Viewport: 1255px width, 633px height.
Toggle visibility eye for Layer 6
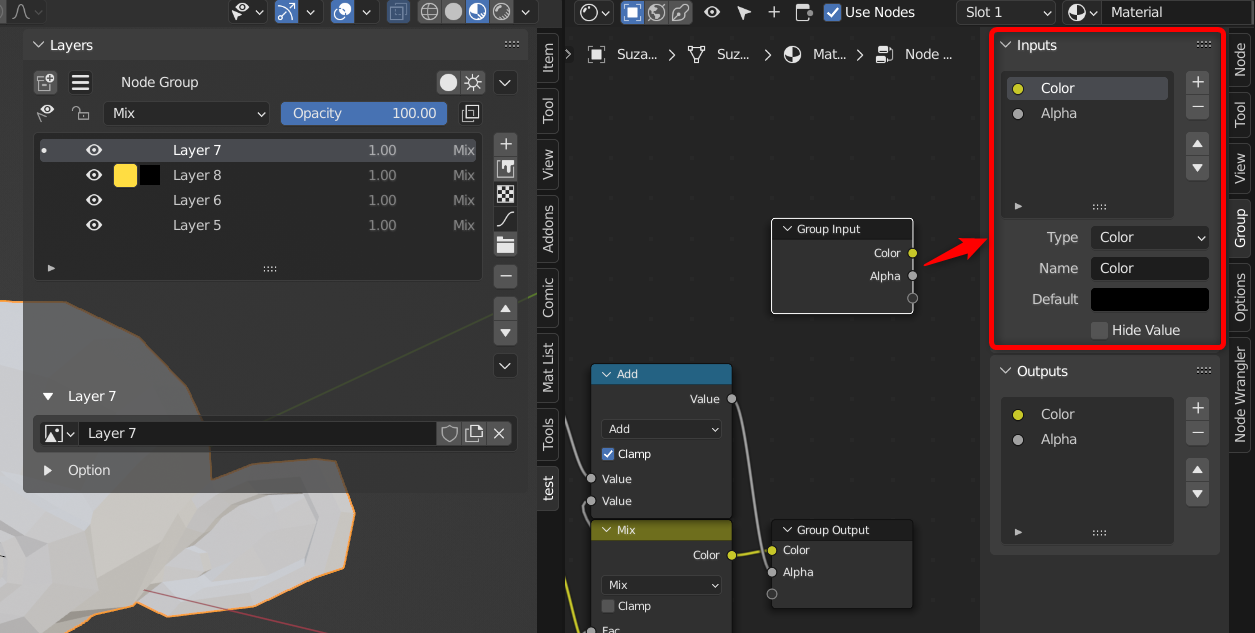coord(94,200)
